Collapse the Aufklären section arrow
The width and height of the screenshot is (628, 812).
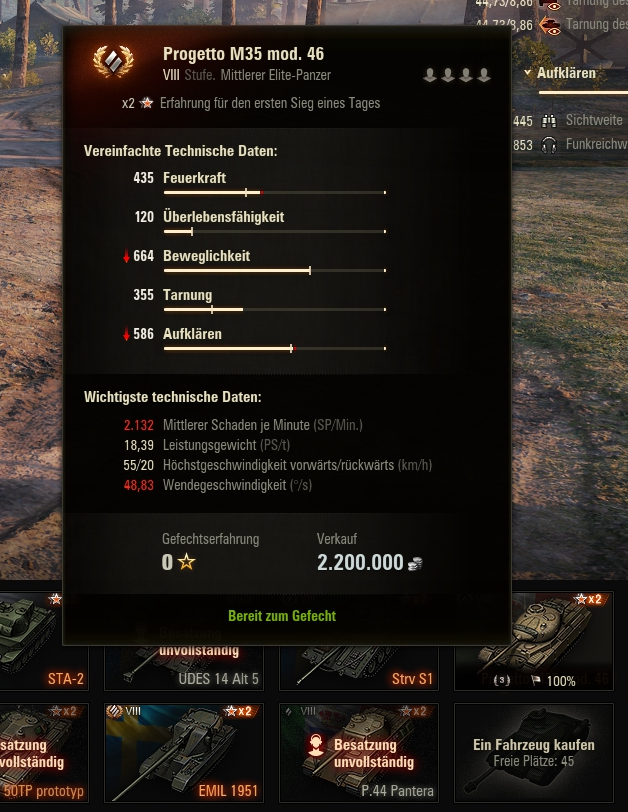coord(528,73)
